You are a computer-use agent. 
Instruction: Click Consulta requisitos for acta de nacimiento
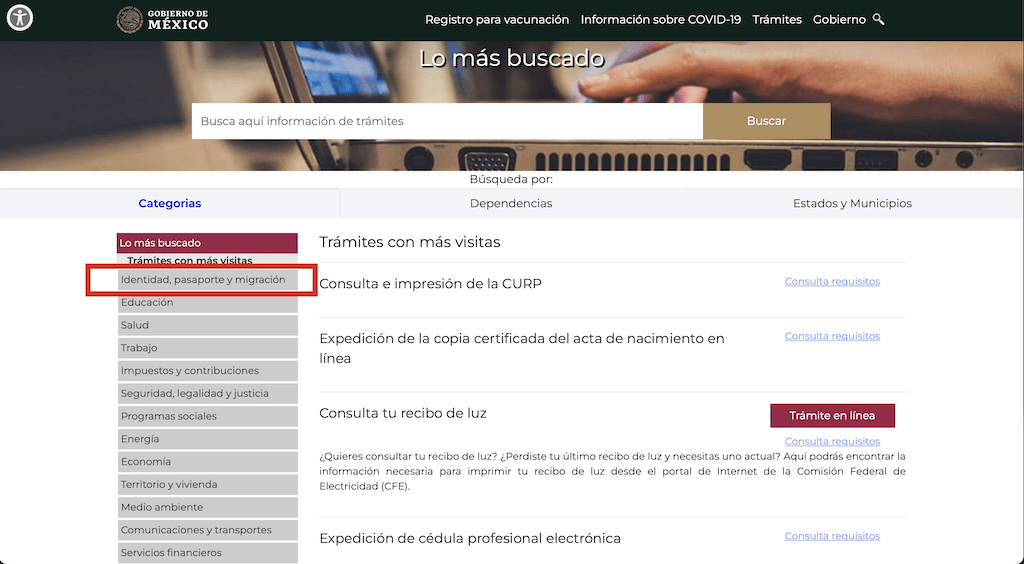click(x=832, y=336)
